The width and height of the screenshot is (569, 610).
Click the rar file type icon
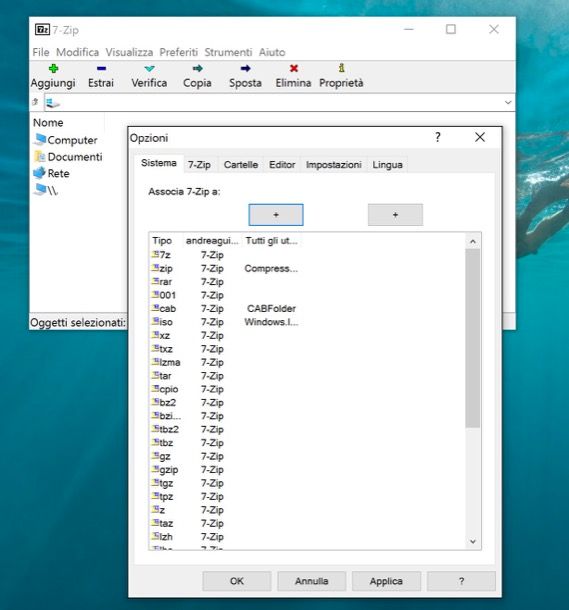tap(155, 281)
